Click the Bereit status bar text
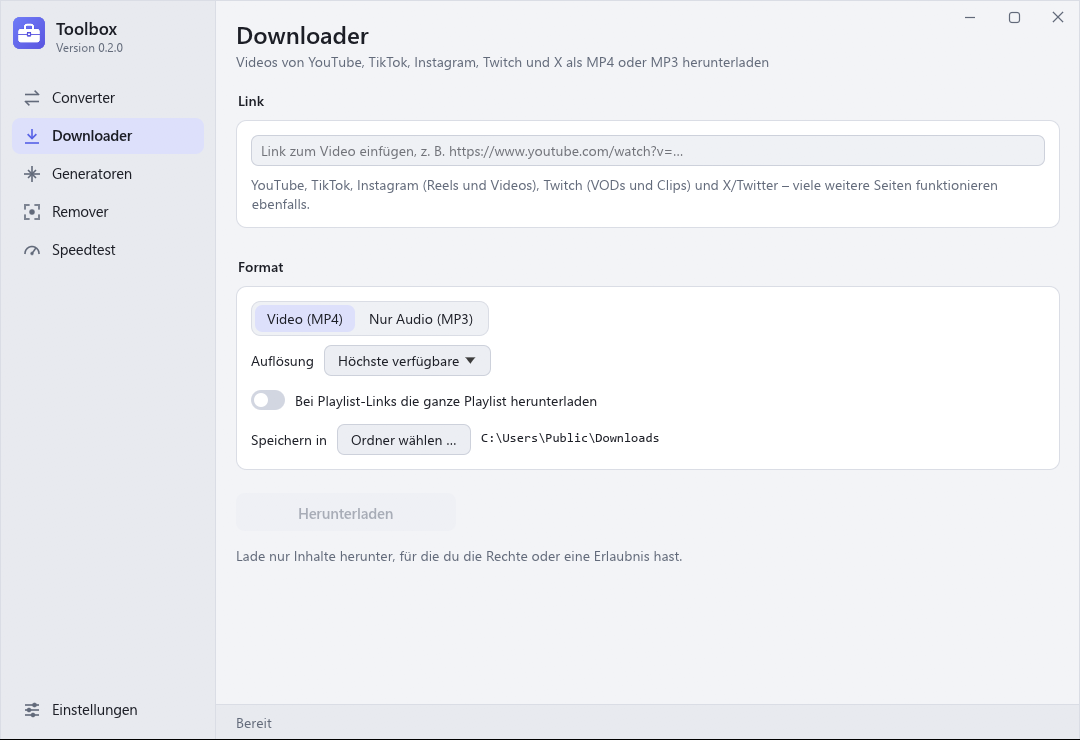Viewport: 1080px width, 740px height. coord(253,723)
